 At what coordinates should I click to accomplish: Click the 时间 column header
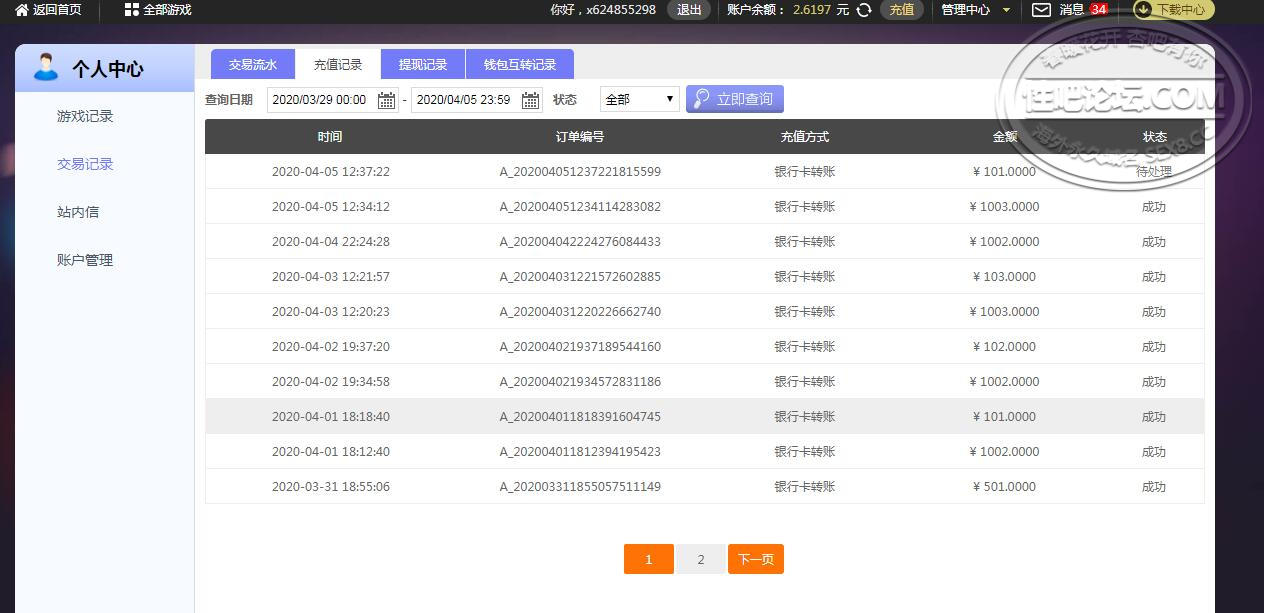coord(330,137)
